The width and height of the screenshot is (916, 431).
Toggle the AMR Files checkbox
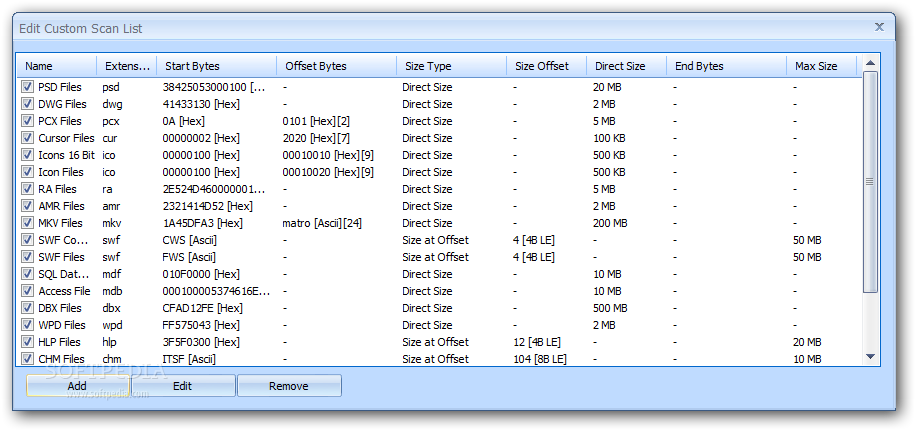27,206
